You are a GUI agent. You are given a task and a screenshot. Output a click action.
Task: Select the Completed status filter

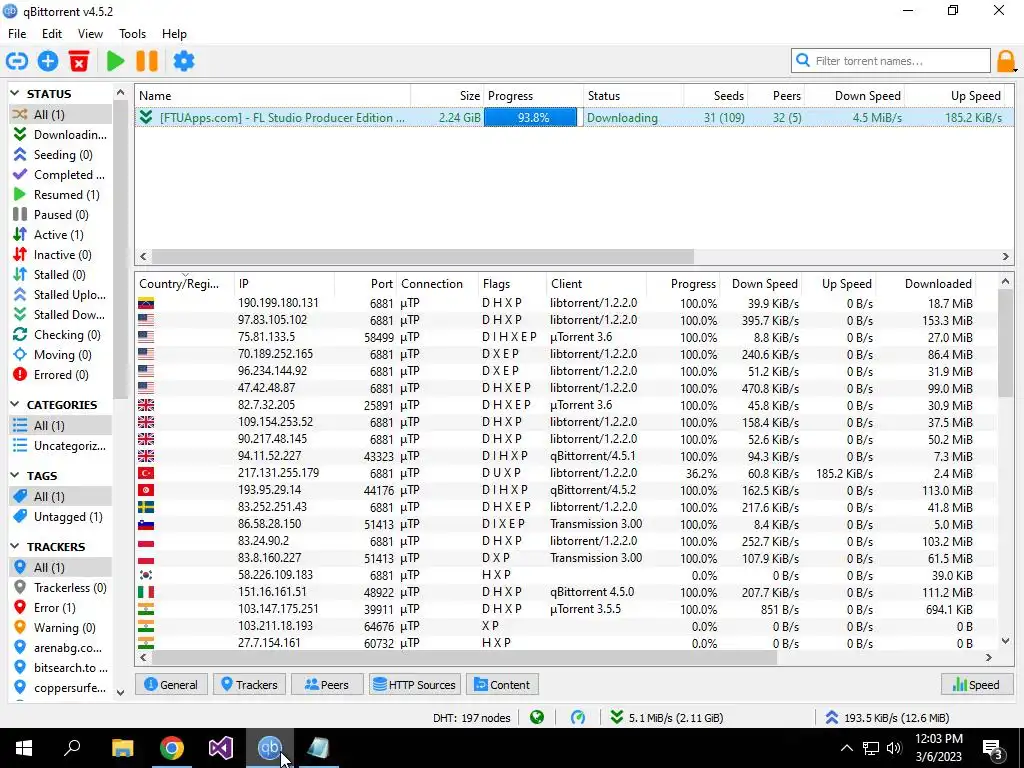(x=60, y=175)
